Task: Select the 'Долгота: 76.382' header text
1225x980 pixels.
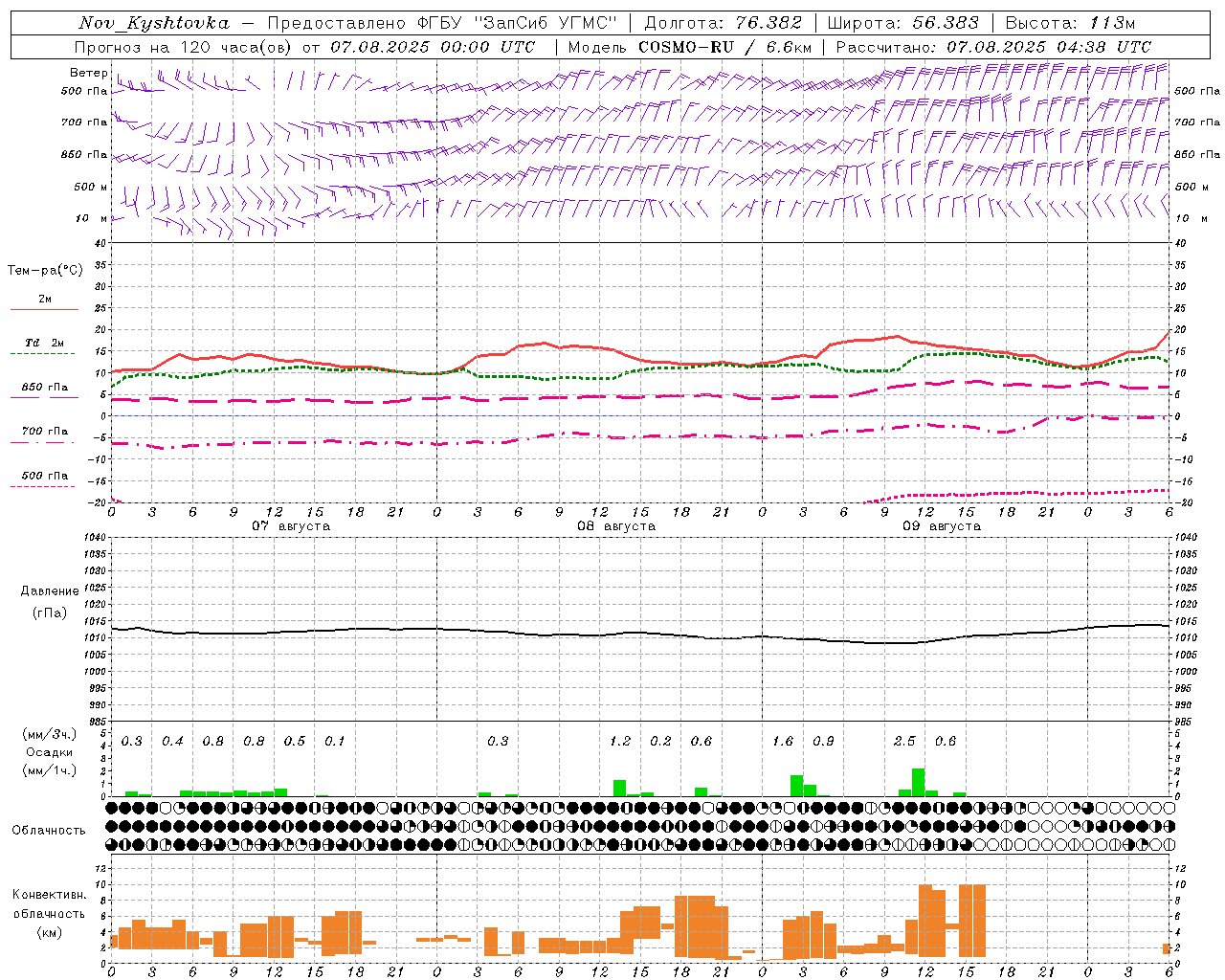Action: (x=724, y=23)
